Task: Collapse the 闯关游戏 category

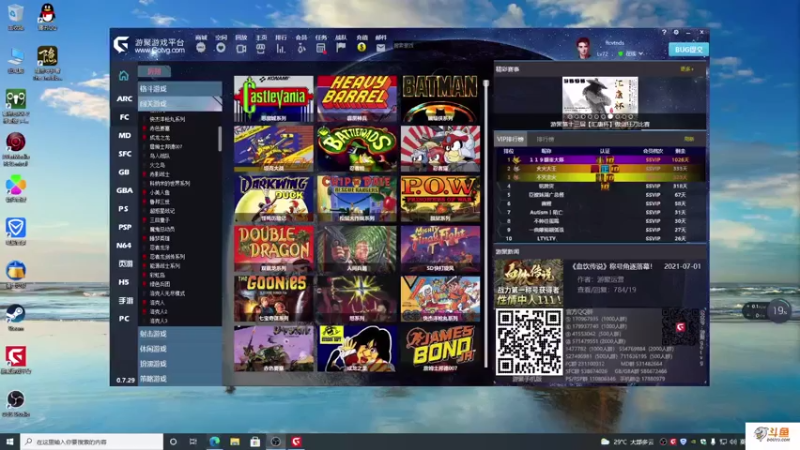Action: (x=180, y=104)
